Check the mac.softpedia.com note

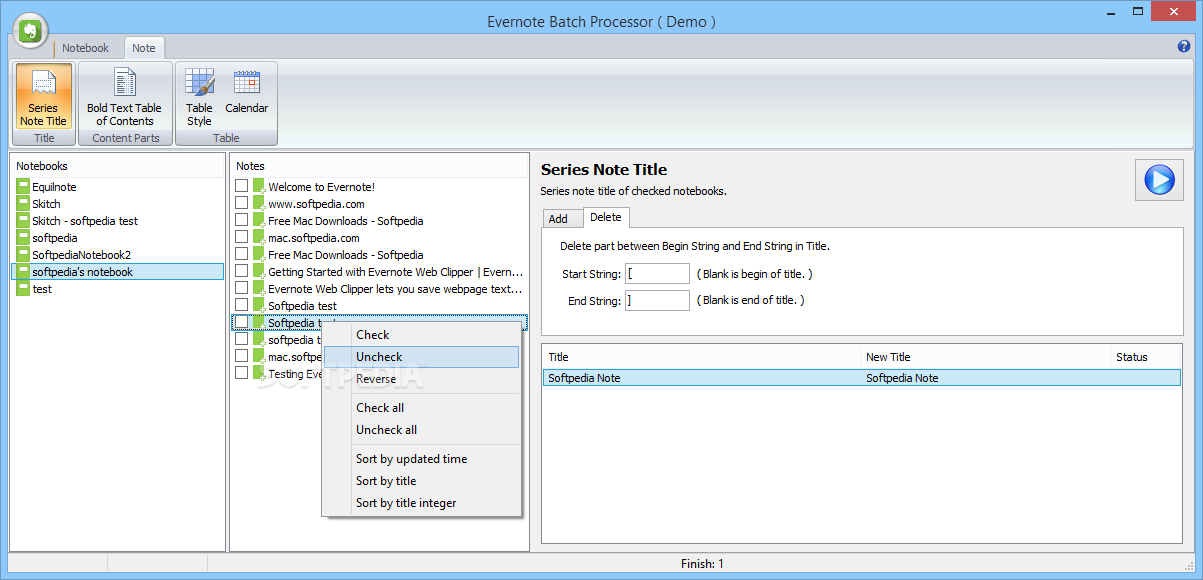pyautogui.click(x=241, y=237)
